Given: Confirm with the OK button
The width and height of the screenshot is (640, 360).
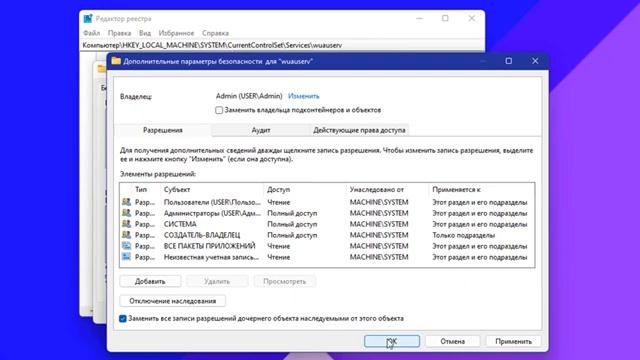Looking at the screenshot, I should [392, 341].
